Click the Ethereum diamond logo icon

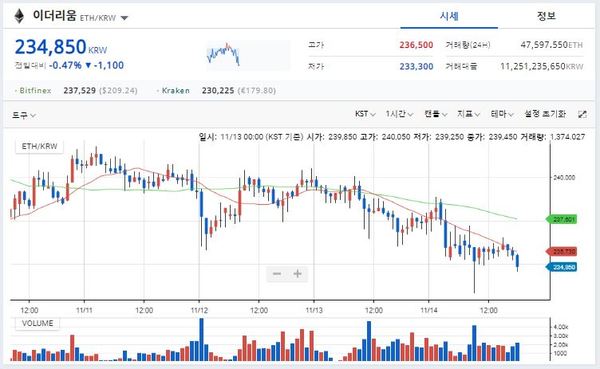tap(19, 16)
